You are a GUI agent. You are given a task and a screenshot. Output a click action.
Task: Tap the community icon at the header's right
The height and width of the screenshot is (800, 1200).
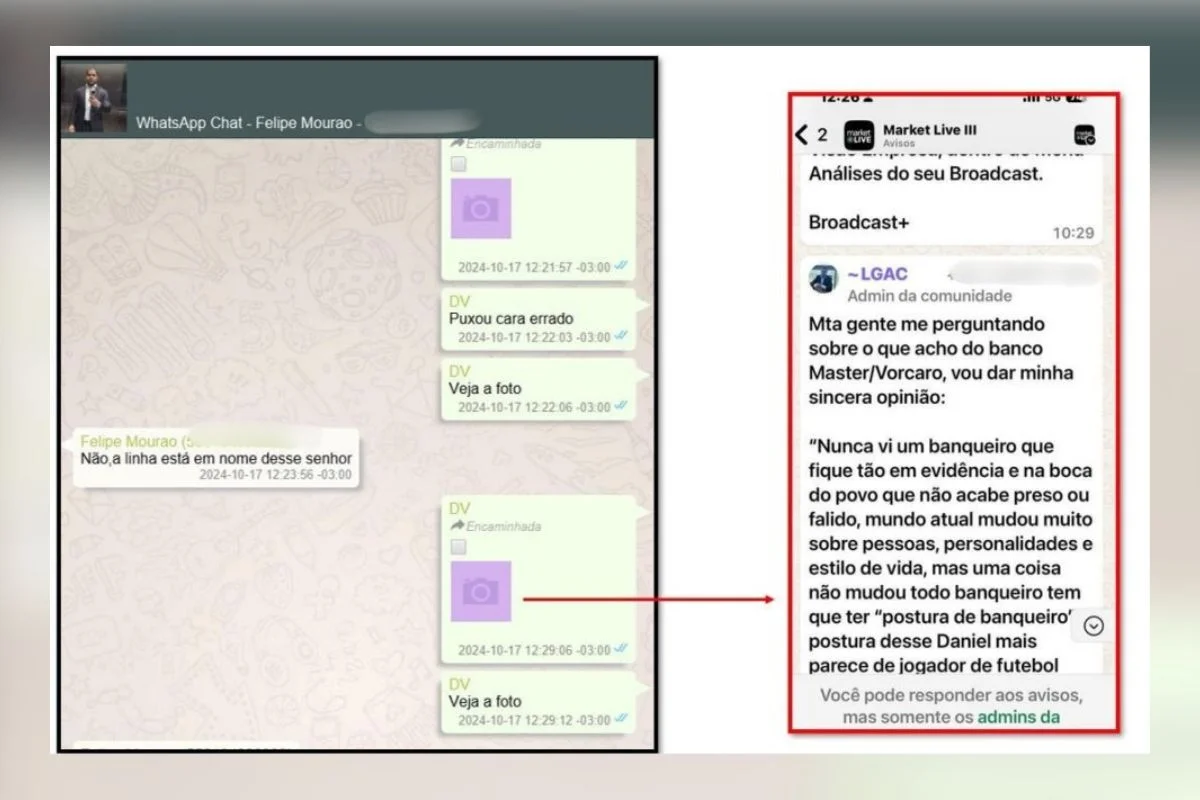(1085, 135)
